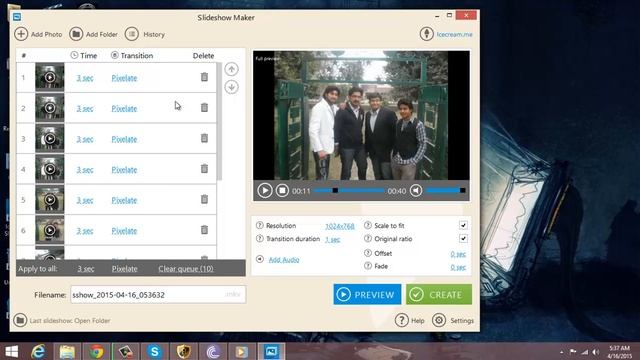This screenshot has height=360, width=640.
Task: Select slide 3 thumbnail
Action: click(50, 138)
